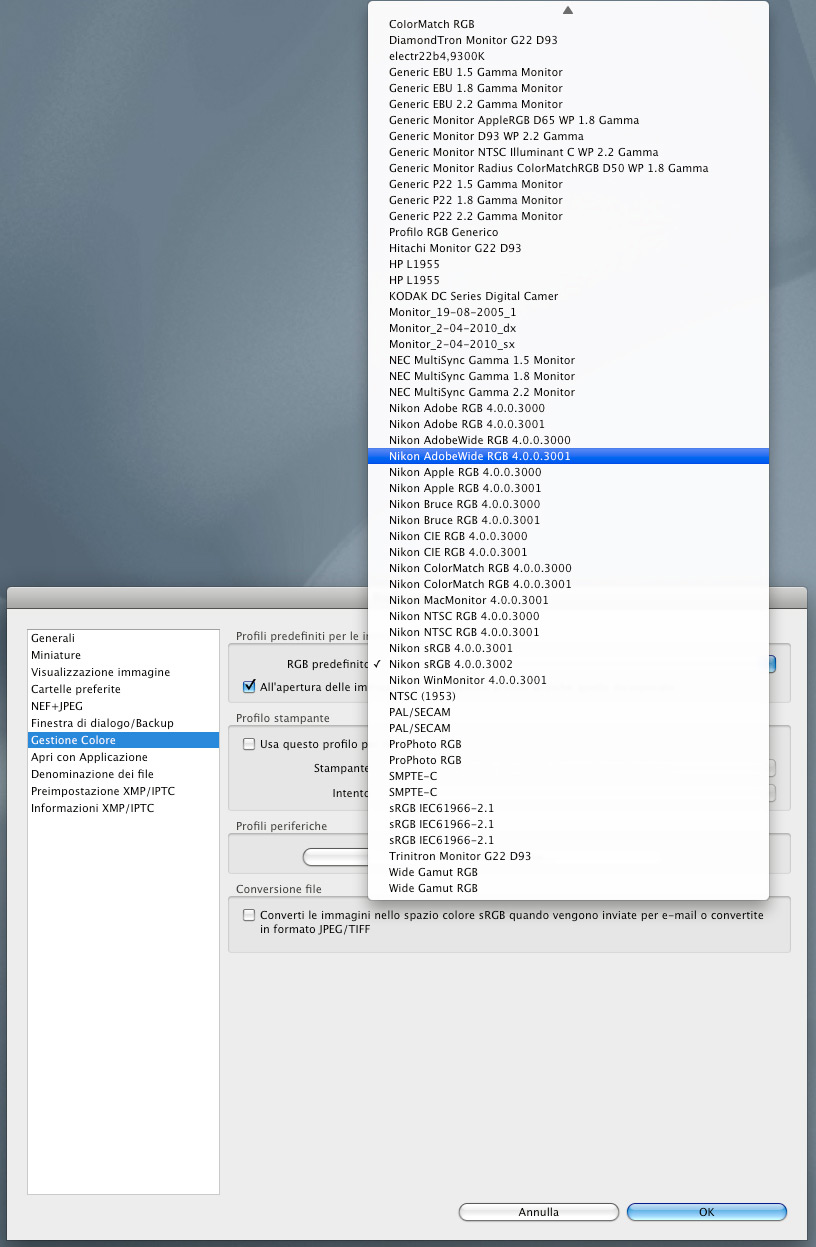Choose Generic P22 1.8 Gamma Monitor
The height and width of the screenshot is (1247, 816).
click(x=568, y=200)
